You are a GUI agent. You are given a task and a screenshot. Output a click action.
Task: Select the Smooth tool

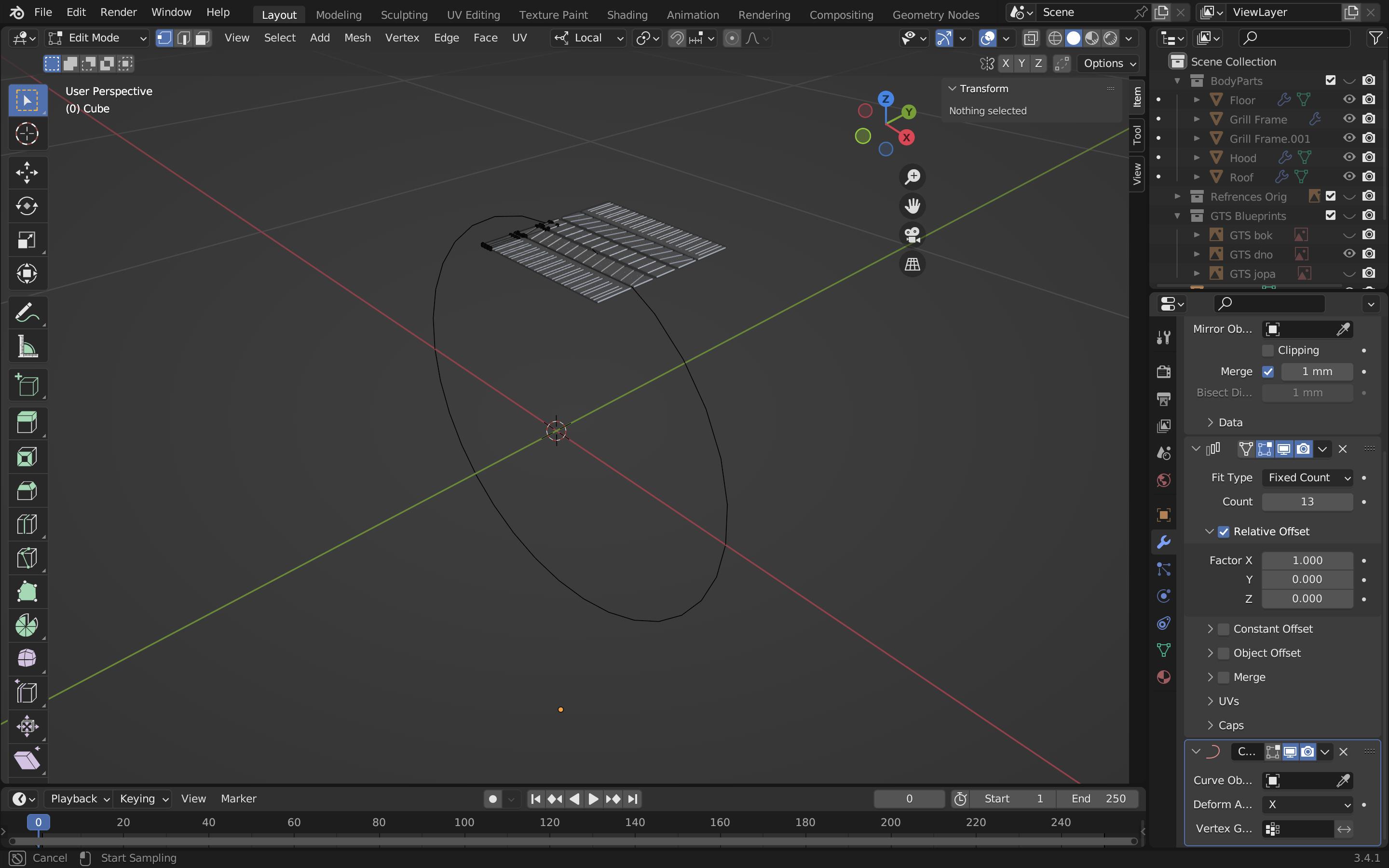click(27, 659)
